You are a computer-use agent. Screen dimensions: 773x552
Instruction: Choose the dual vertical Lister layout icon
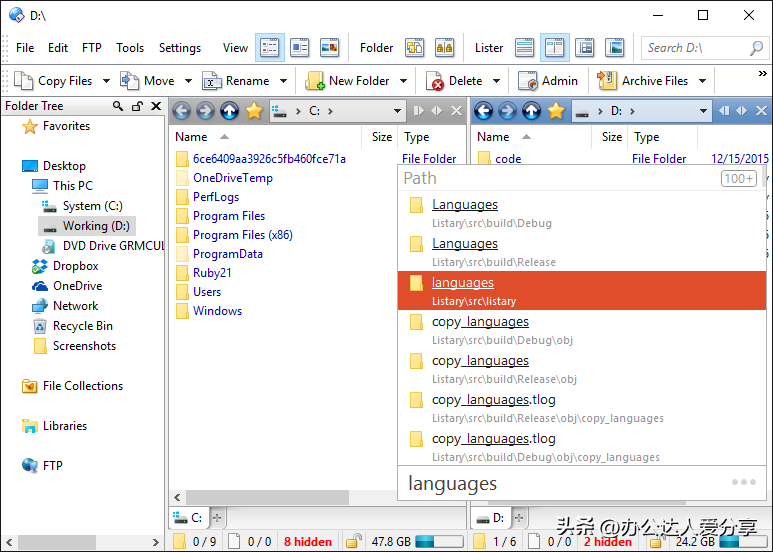(555, 48)
